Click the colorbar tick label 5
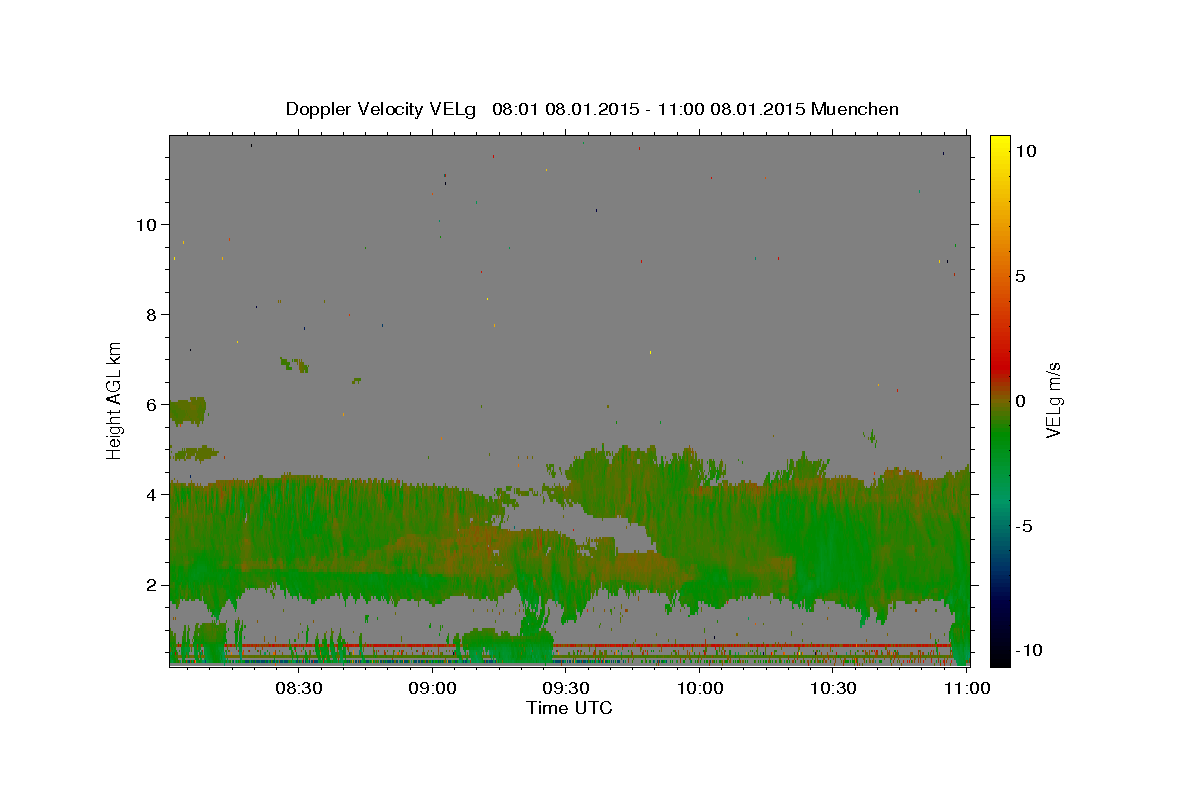 click(x=1021, y=276)
